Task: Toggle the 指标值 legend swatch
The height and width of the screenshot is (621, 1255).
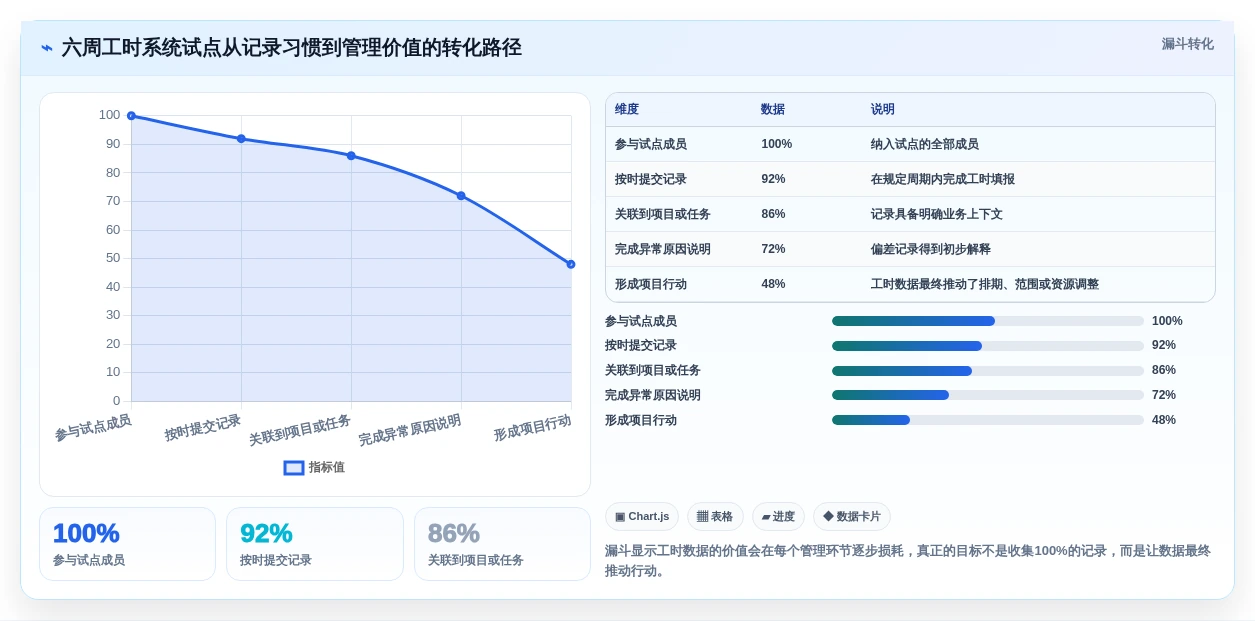Action: (x=294, y=467)
